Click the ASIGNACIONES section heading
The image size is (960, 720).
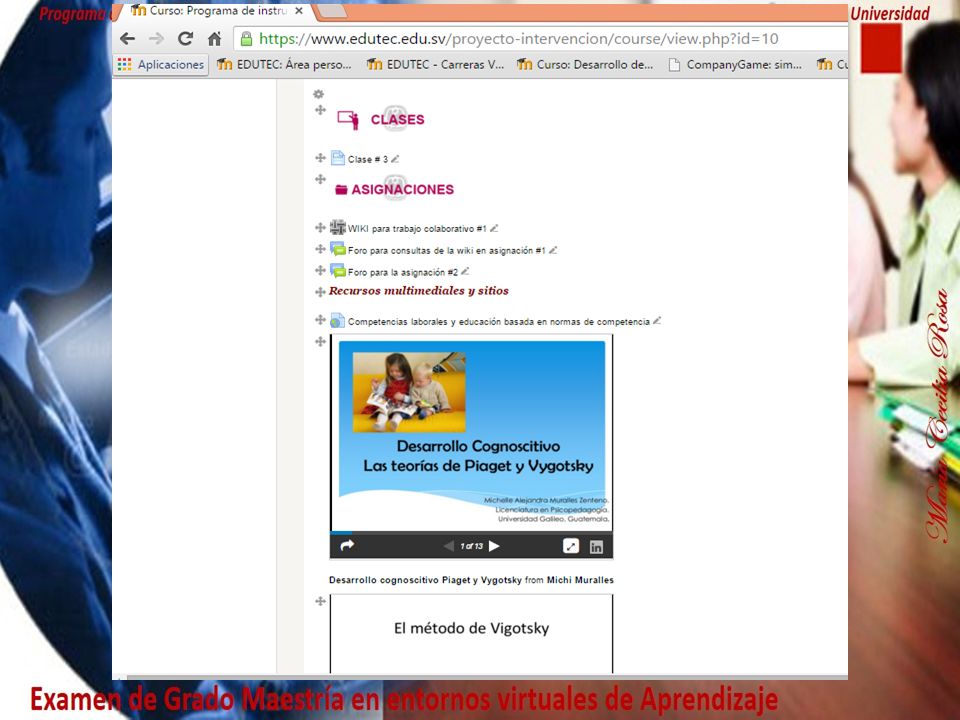(402, 189)
